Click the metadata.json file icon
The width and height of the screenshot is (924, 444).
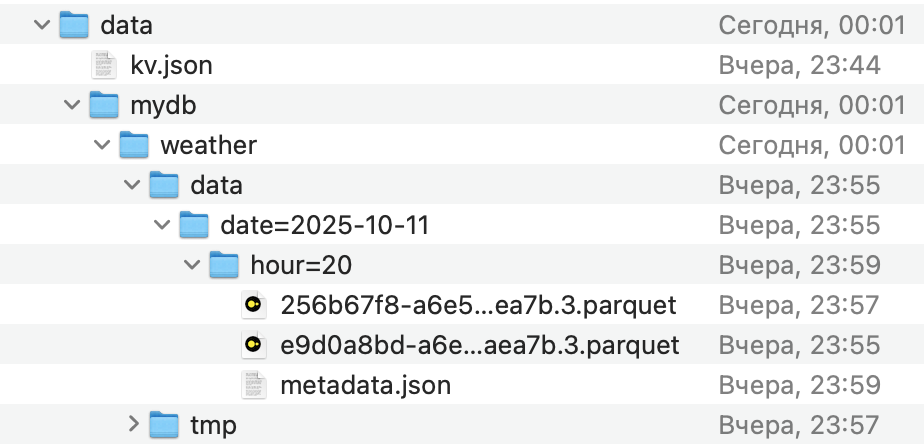[254, 385]
